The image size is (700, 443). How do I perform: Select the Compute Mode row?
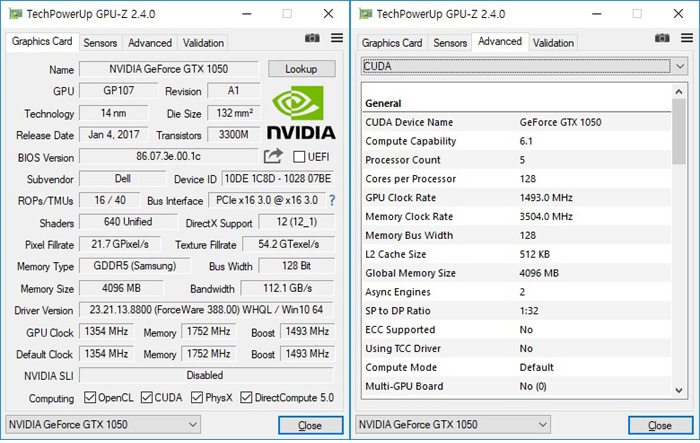pyautogui.click(x=516, y=368)
